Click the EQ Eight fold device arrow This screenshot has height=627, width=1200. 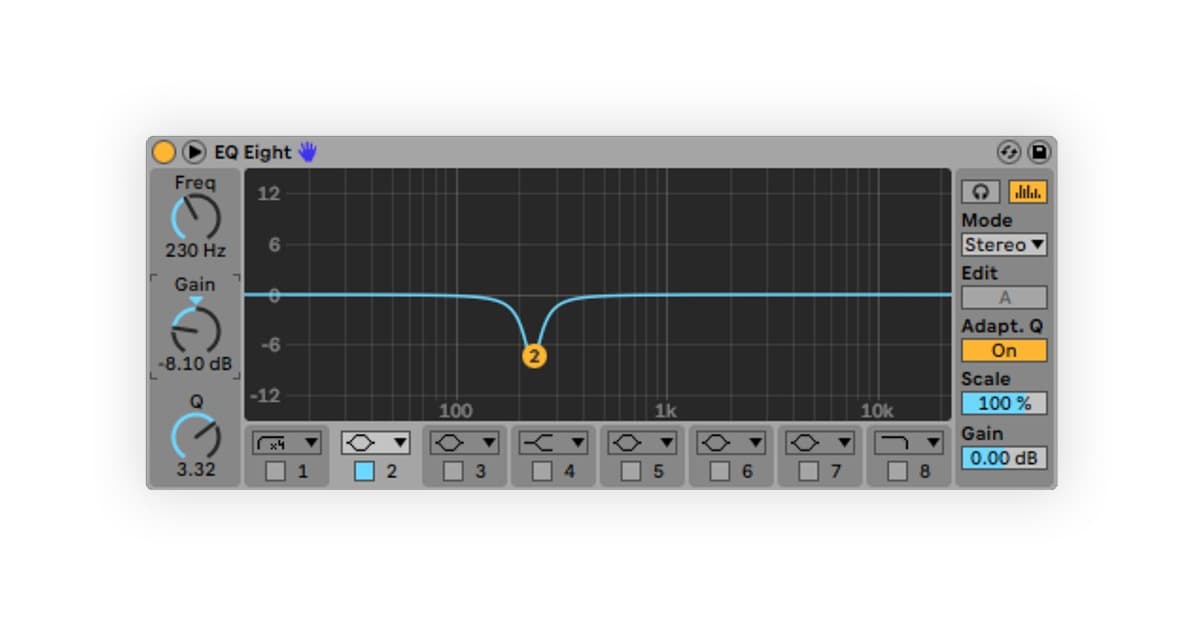pyautogui.click(x=194, y=153)
